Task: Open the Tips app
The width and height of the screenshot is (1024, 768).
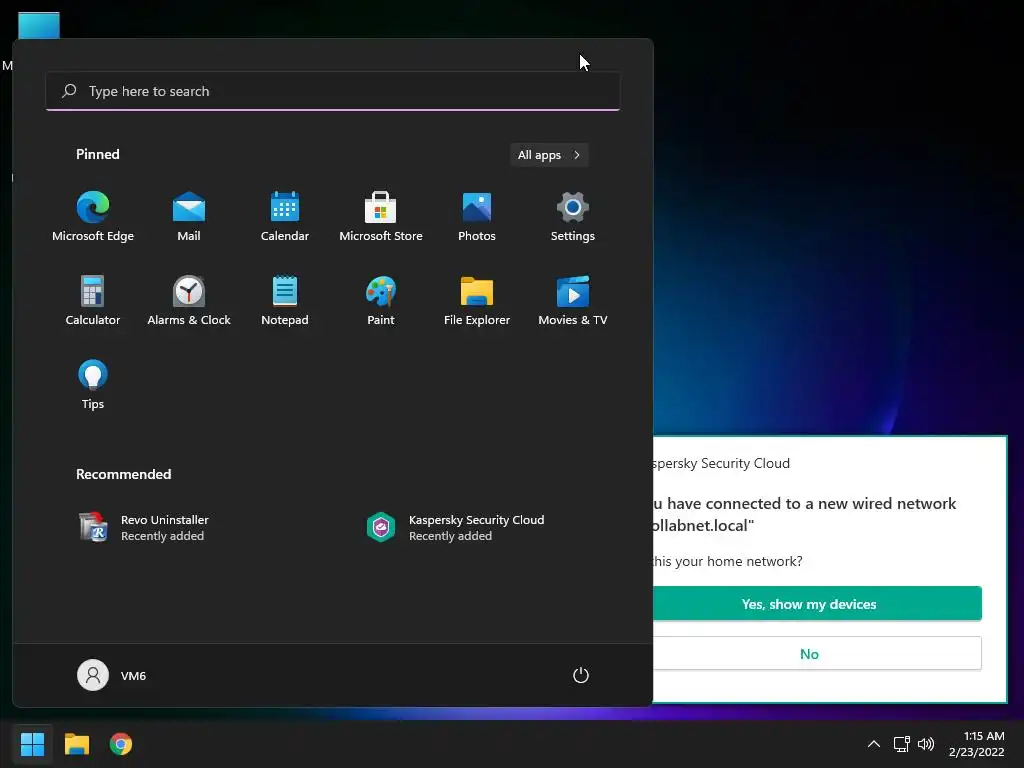Action: coord(93,385)
